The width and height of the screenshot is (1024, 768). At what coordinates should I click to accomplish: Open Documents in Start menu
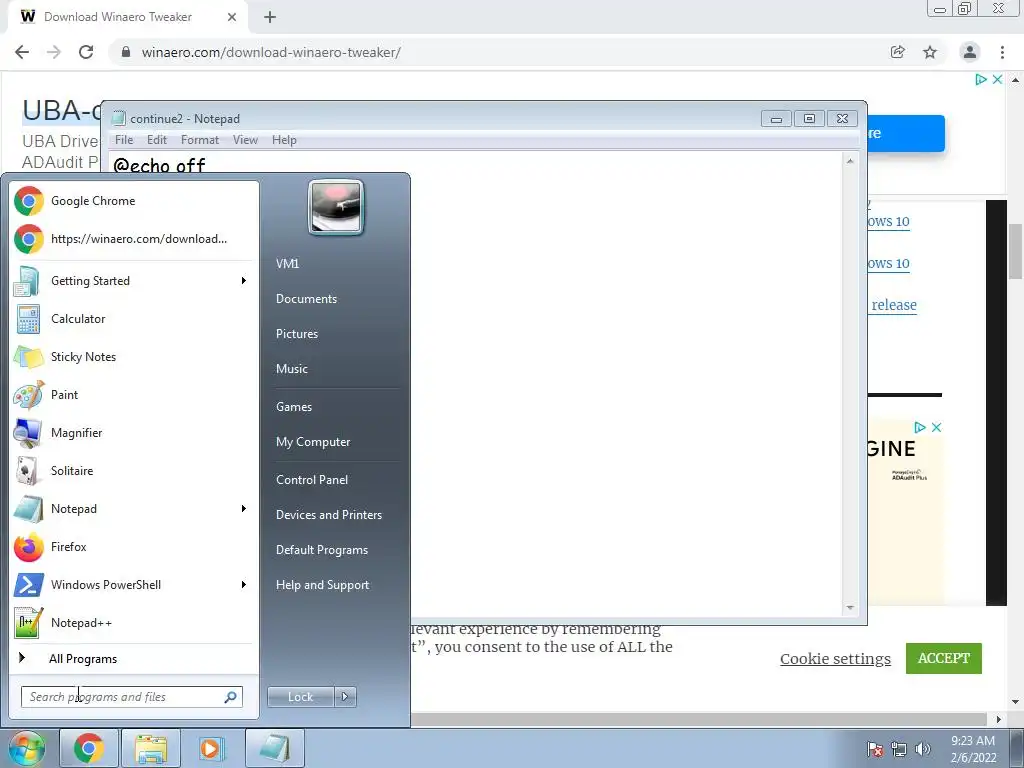pos(306,298)
